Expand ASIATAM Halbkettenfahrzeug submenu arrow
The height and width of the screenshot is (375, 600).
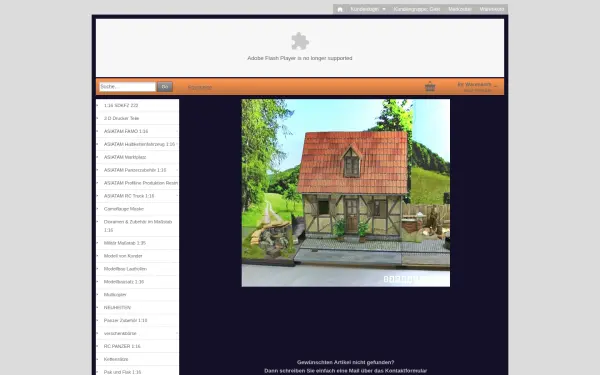point(177,144)
